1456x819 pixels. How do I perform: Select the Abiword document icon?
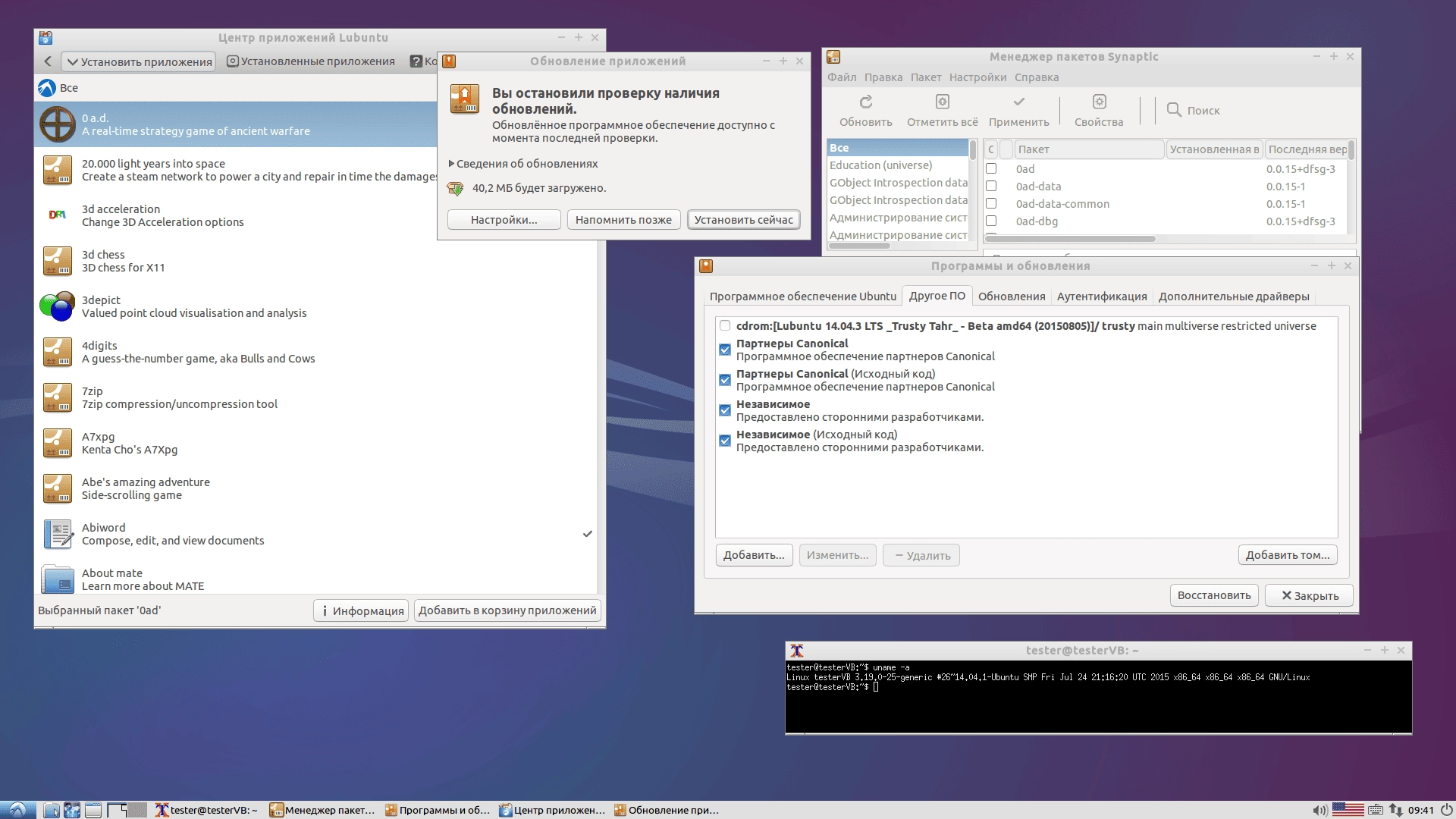58,534
